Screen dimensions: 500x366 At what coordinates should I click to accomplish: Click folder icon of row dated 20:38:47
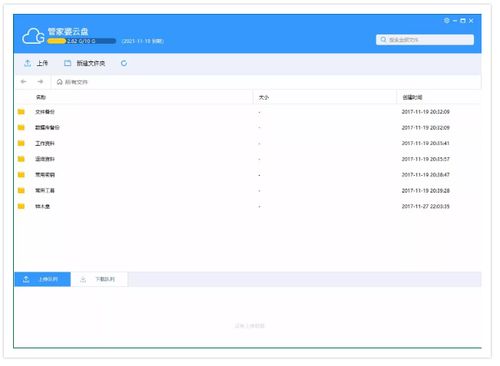click(x=21, y=175)
